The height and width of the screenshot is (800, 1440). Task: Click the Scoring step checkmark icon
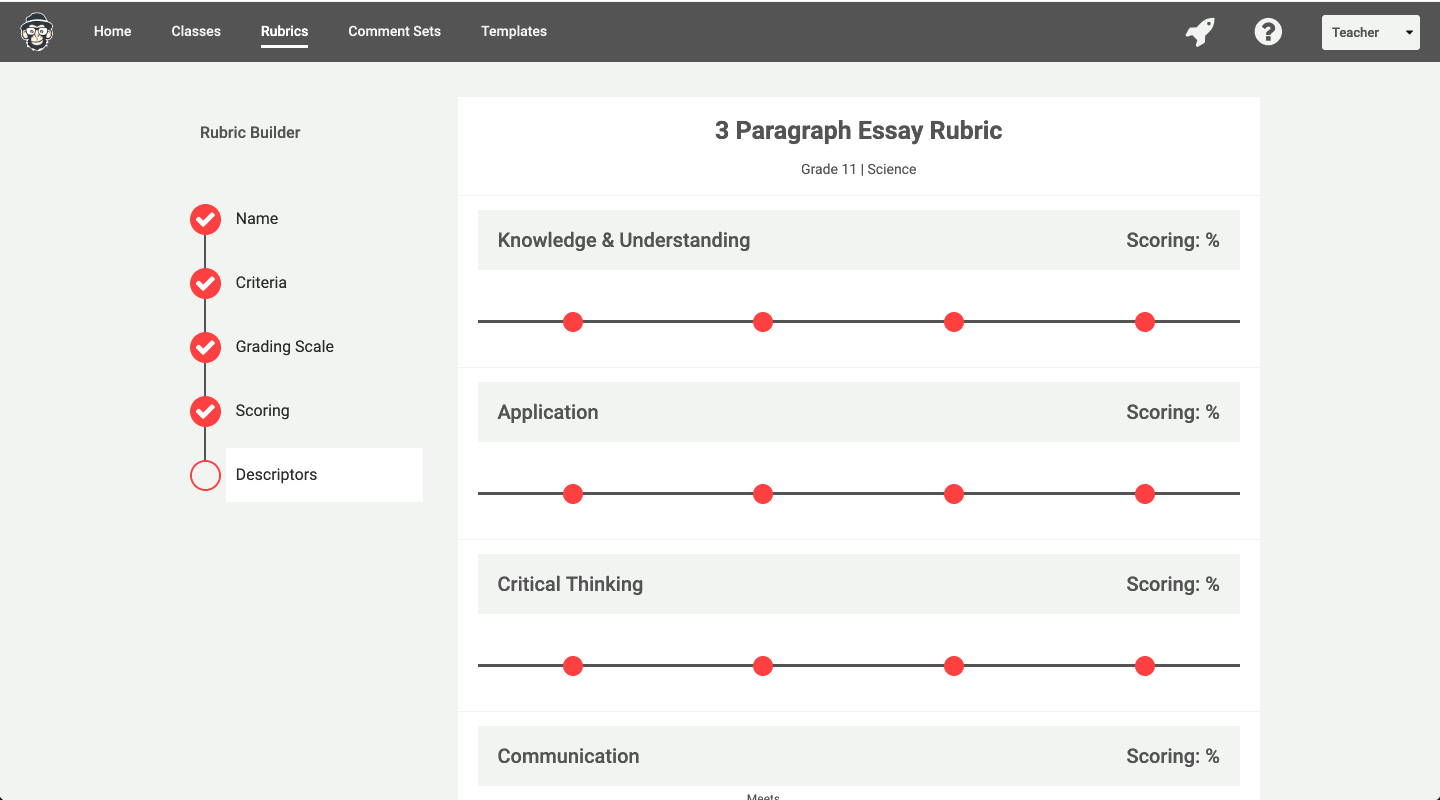tap(205, 411)
